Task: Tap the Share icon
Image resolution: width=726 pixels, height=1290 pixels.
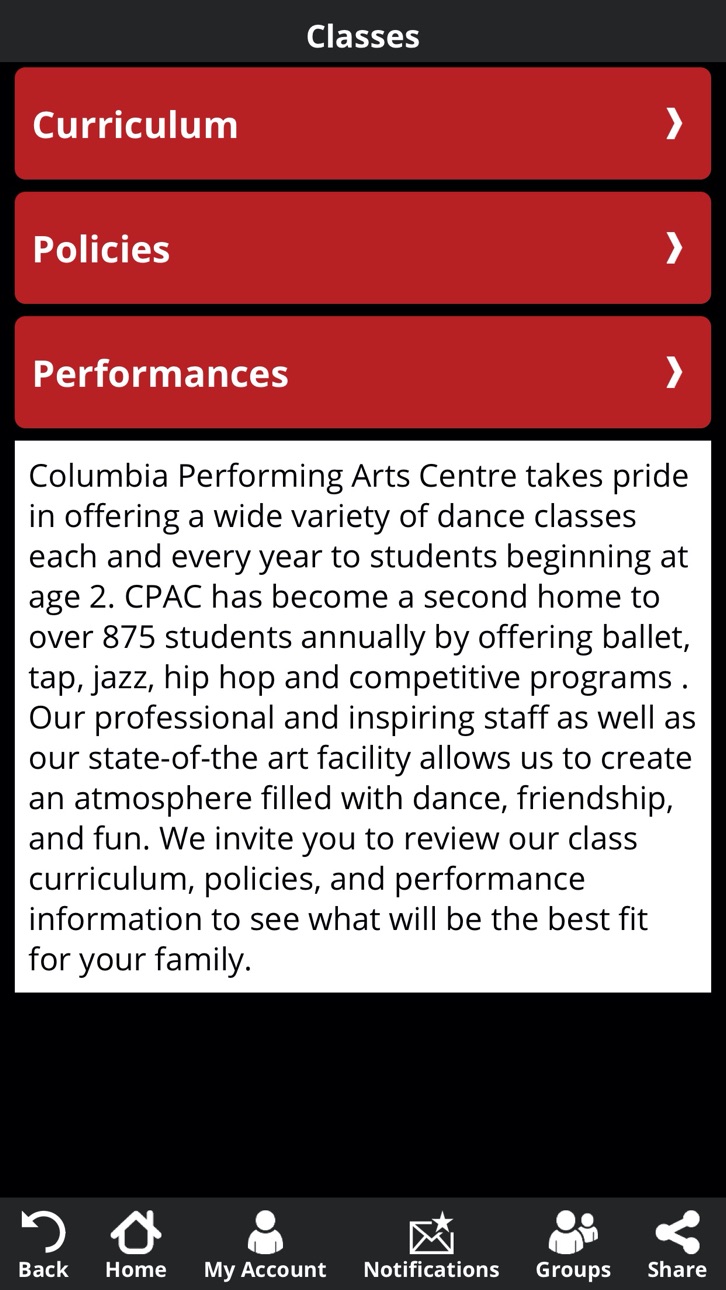Action: (677, 1231)
